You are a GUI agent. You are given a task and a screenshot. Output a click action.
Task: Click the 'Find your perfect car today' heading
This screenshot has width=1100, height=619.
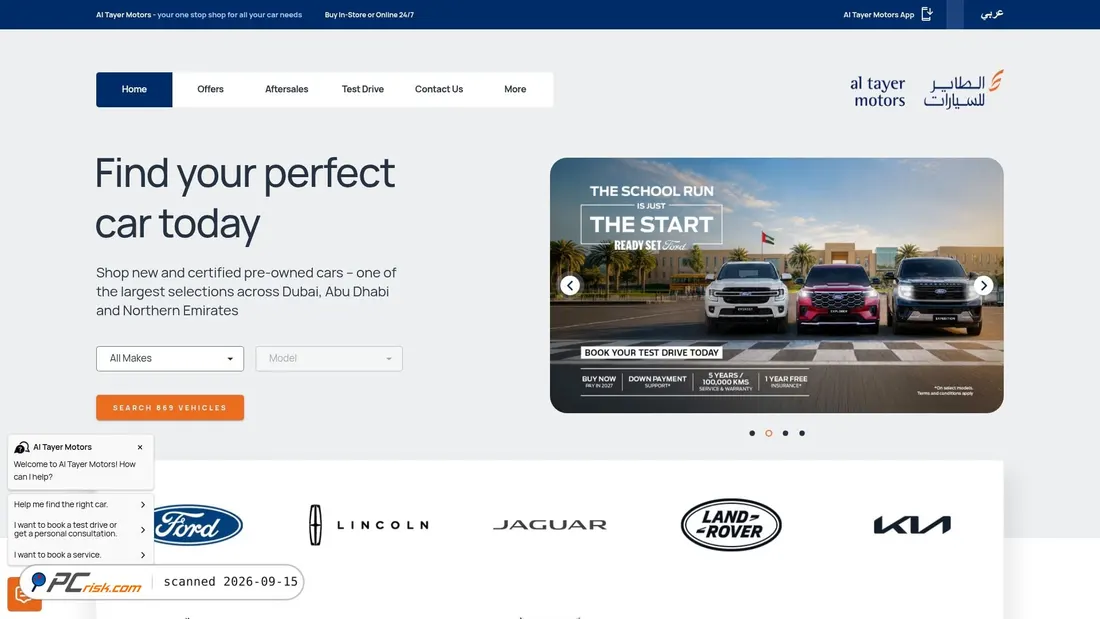coord(245,198)
